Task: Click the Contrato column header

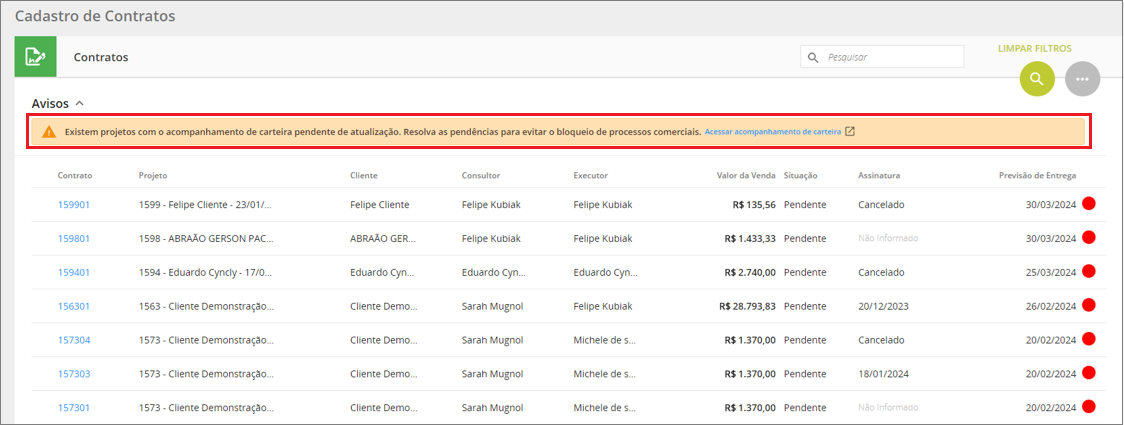Action: [75, 176]
